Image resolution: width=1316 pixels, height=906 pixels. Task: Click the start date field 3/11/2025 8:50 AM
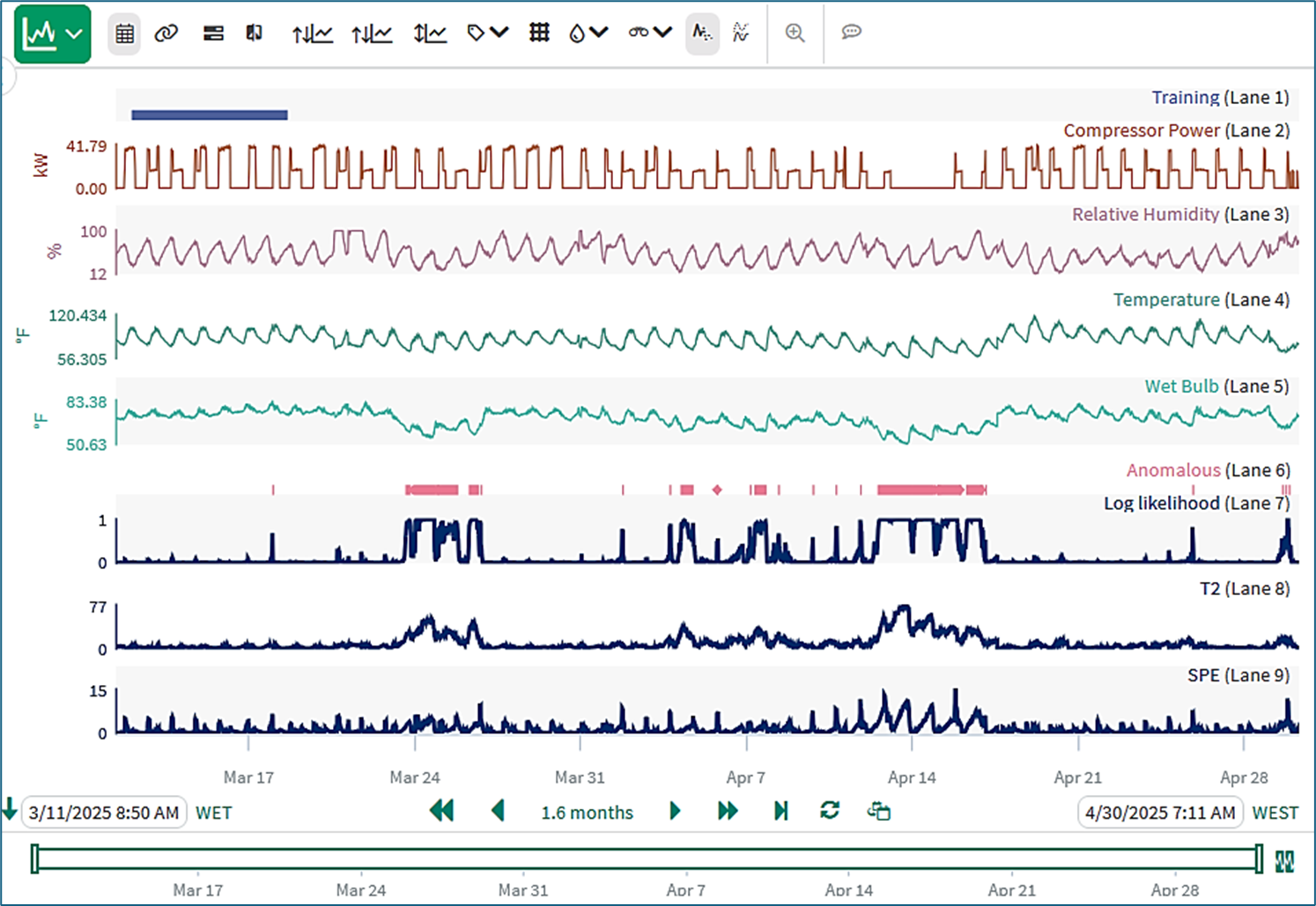[104, 813]
